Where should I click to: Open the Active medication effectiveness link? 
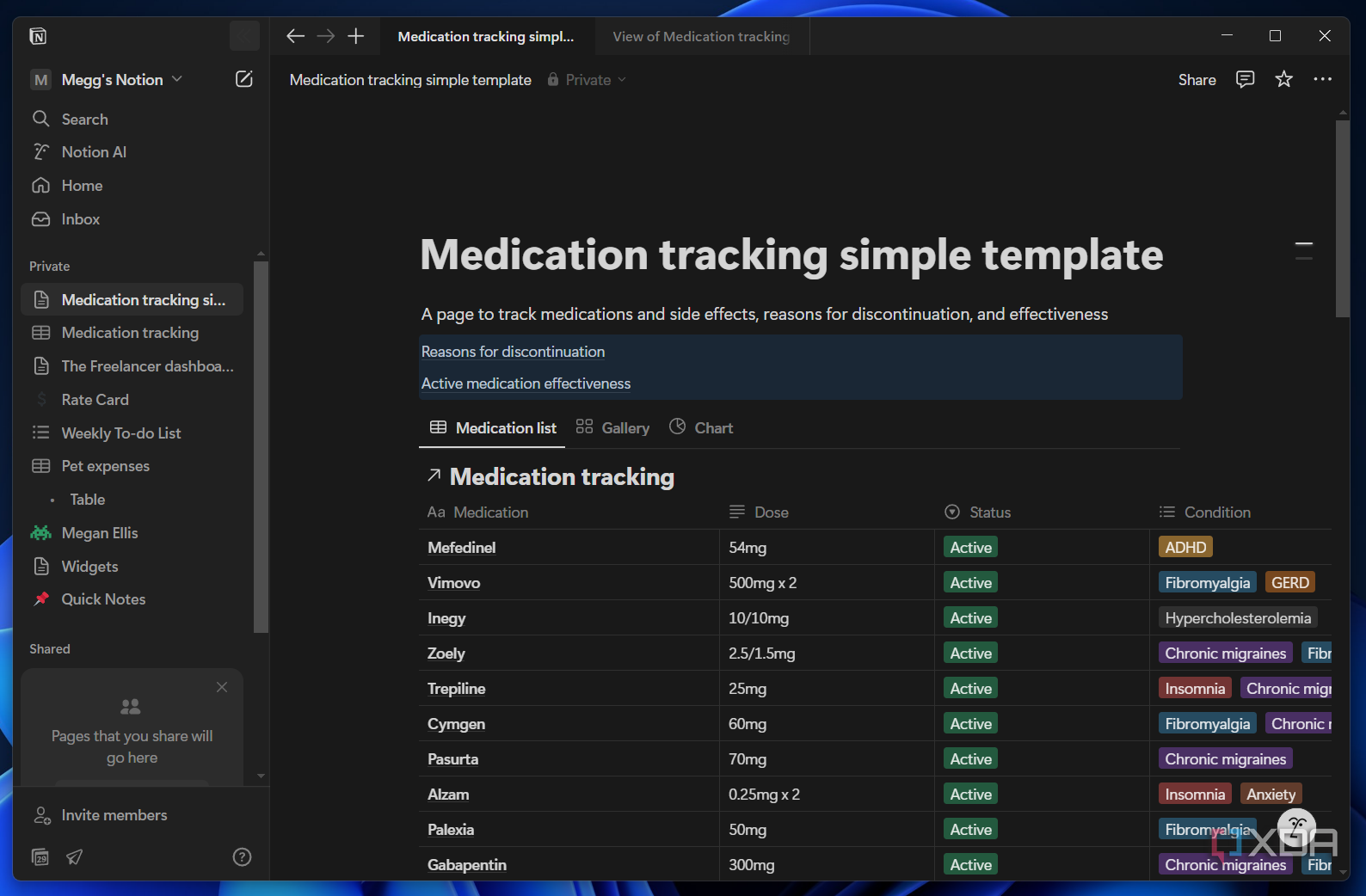coord(526,384)
